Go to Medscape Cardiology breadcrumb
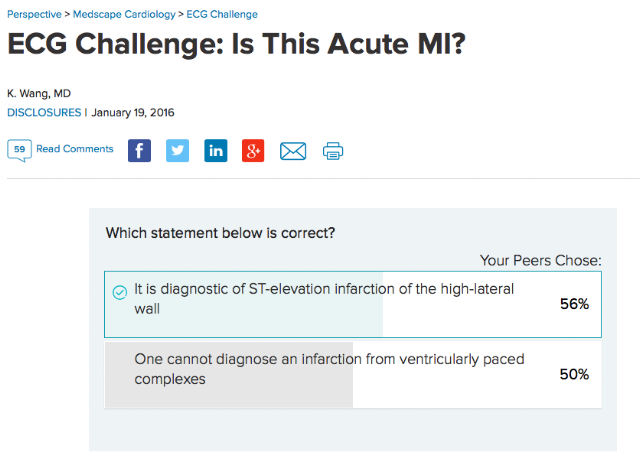Image resolution: width=640 pixels, height=472 pixels. (x=124, y=14)
